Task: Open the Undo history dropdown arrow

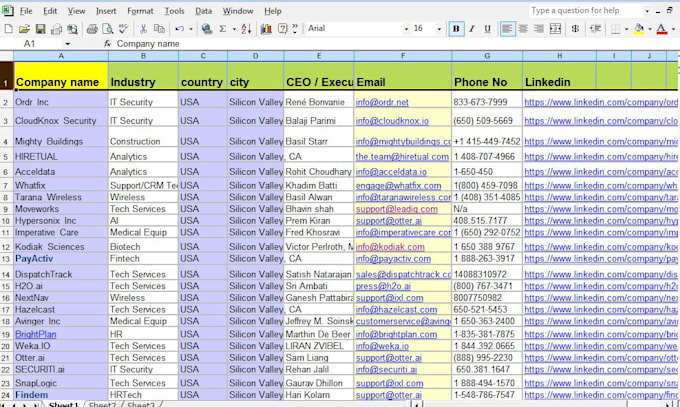Action: [x=190, y=29]
